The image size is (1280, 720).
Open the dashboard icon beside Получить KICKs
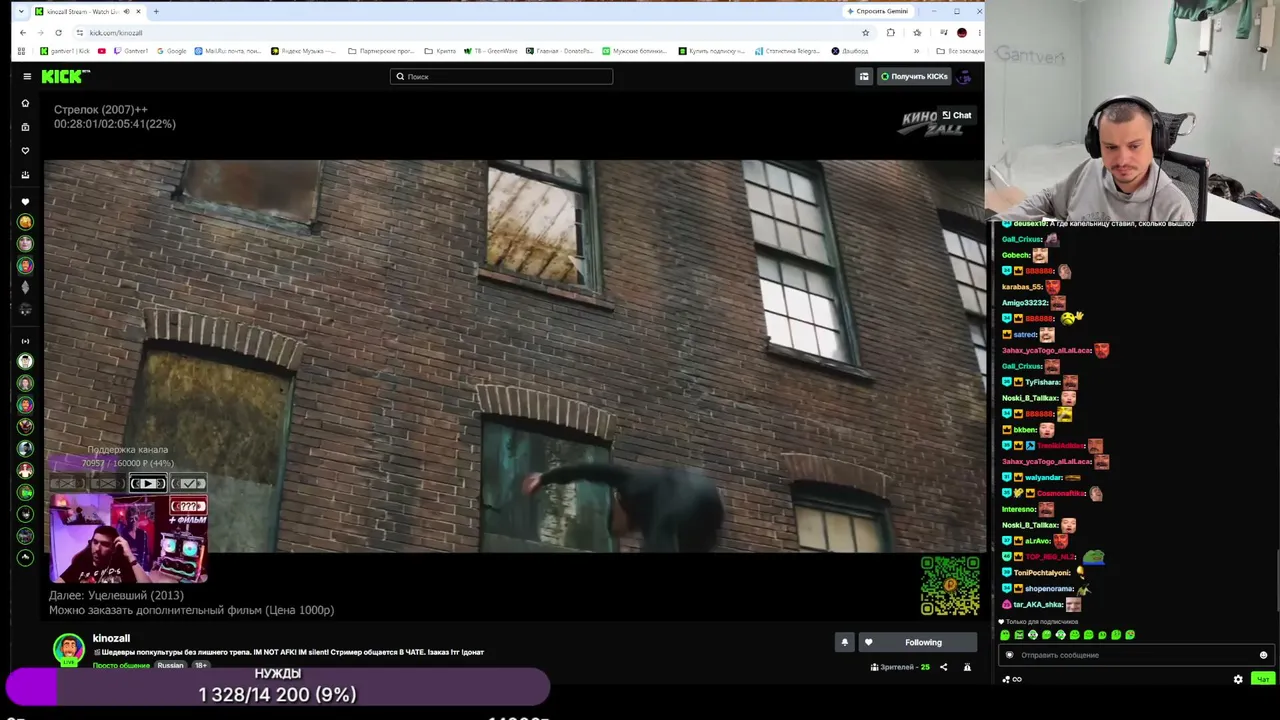[x=864, y=76]
